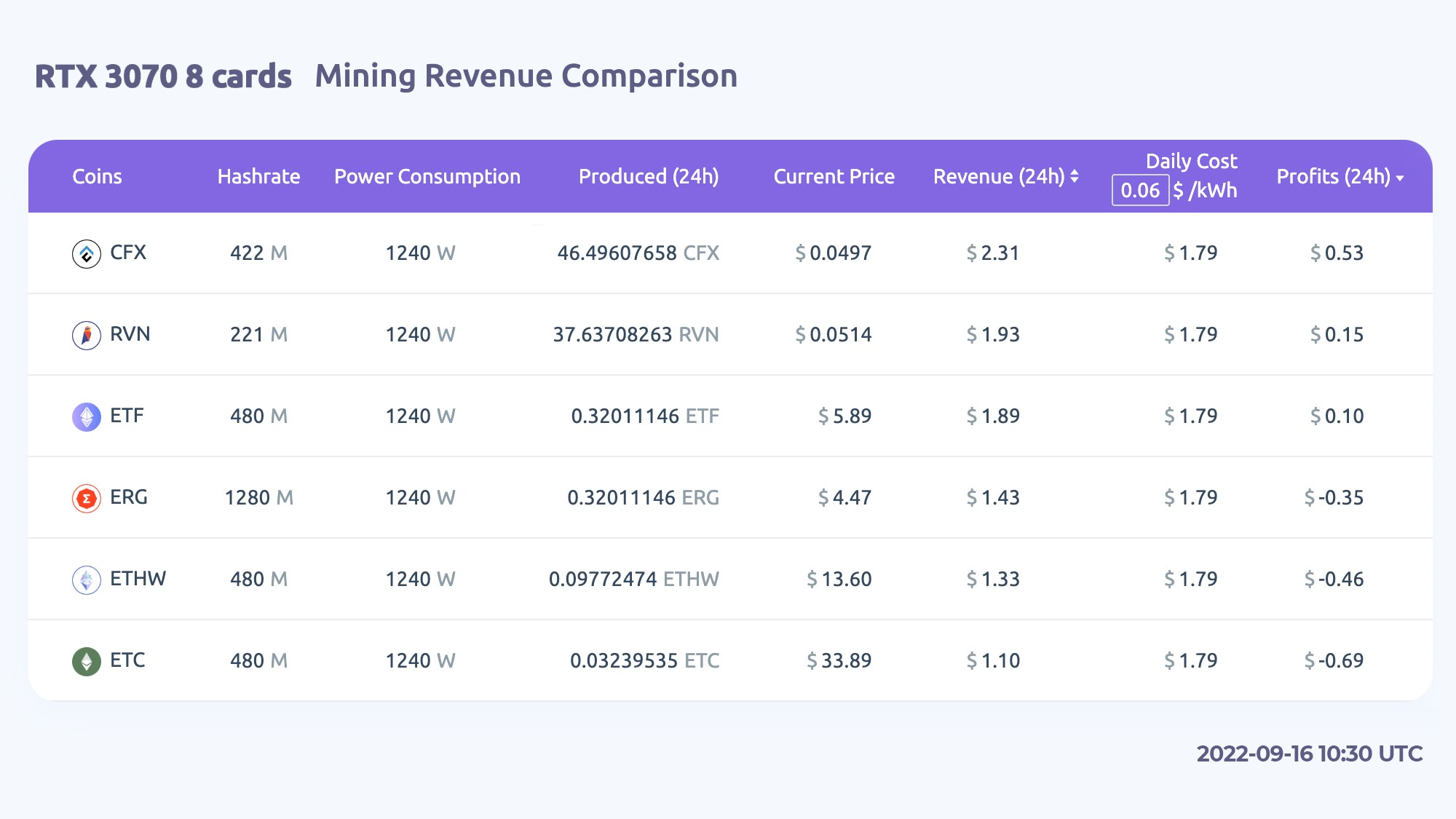Click 0.03239535 ETC produced value
This screenshot has height=819, width=1456.
coord(644,660)
